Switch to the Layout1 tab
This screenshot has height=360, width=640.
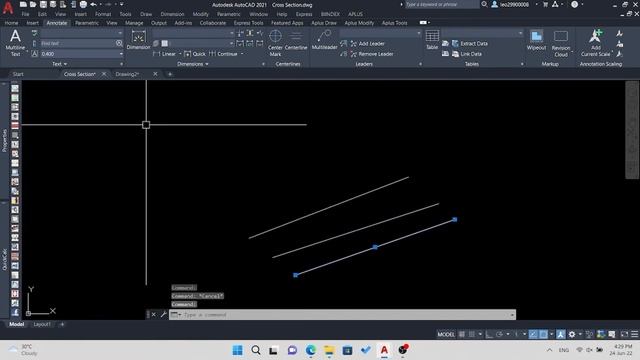pos(42,324)
